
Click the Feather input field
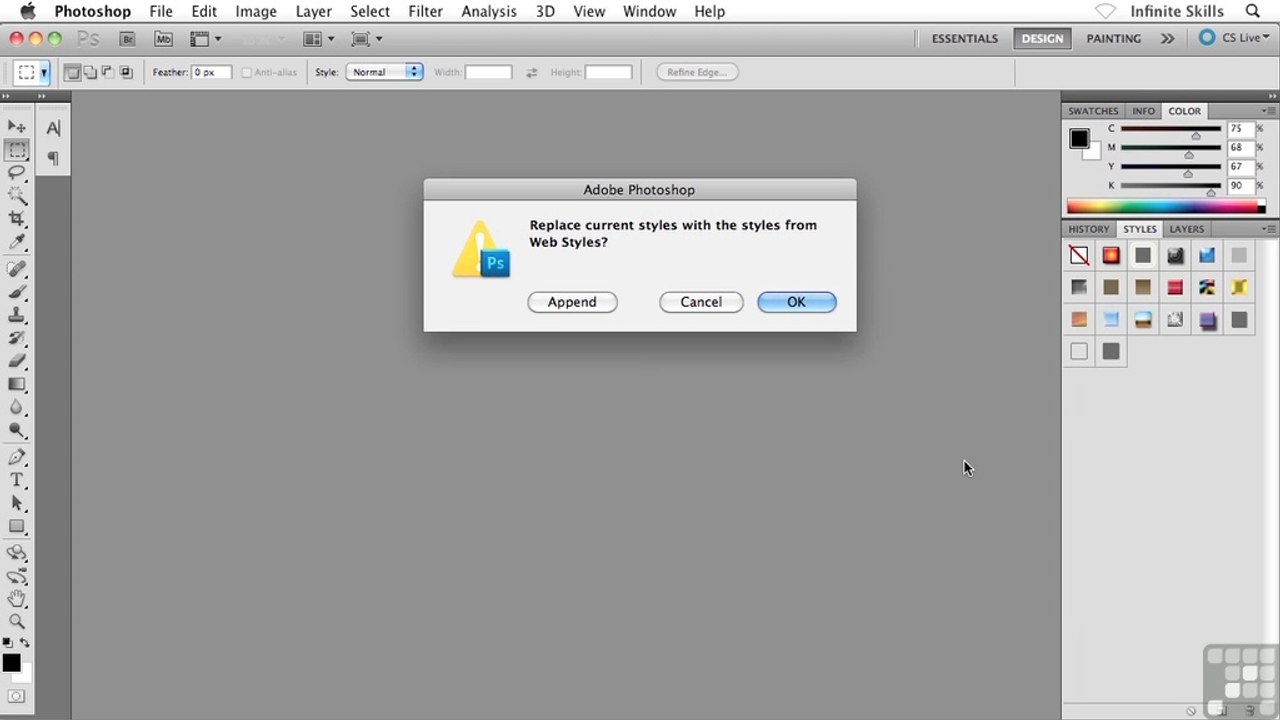(212, 72)
